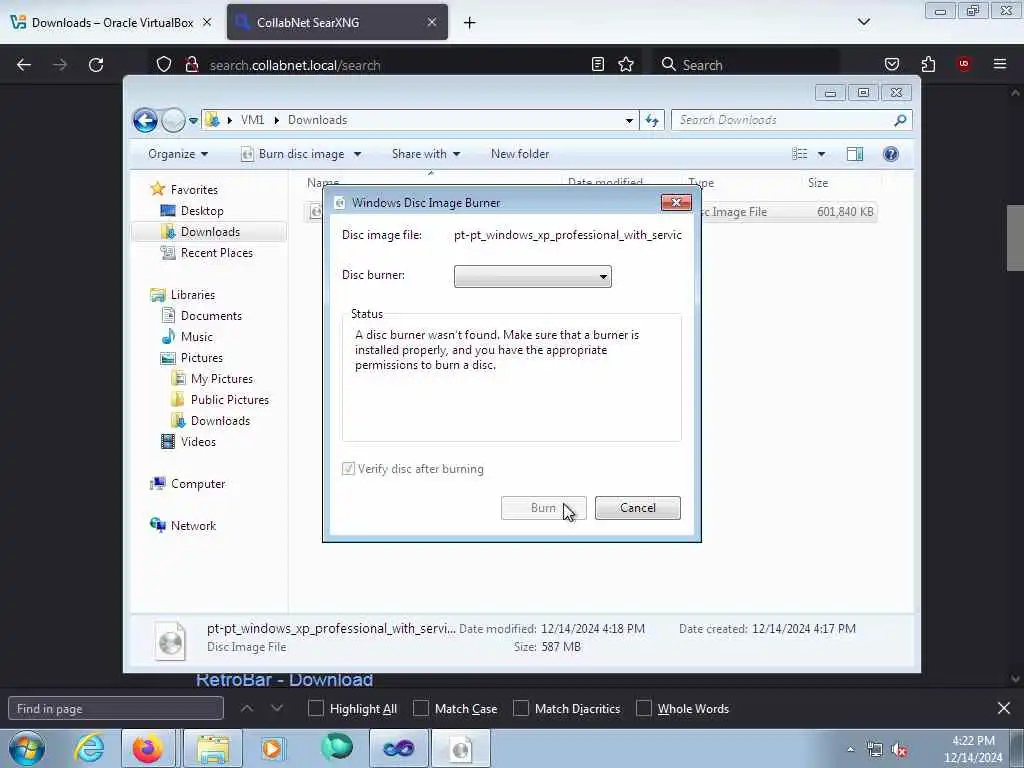The image size is (1024, 768).
Task: Launch Internet Explorer from taskbar
Action: (x=89, y=748)
